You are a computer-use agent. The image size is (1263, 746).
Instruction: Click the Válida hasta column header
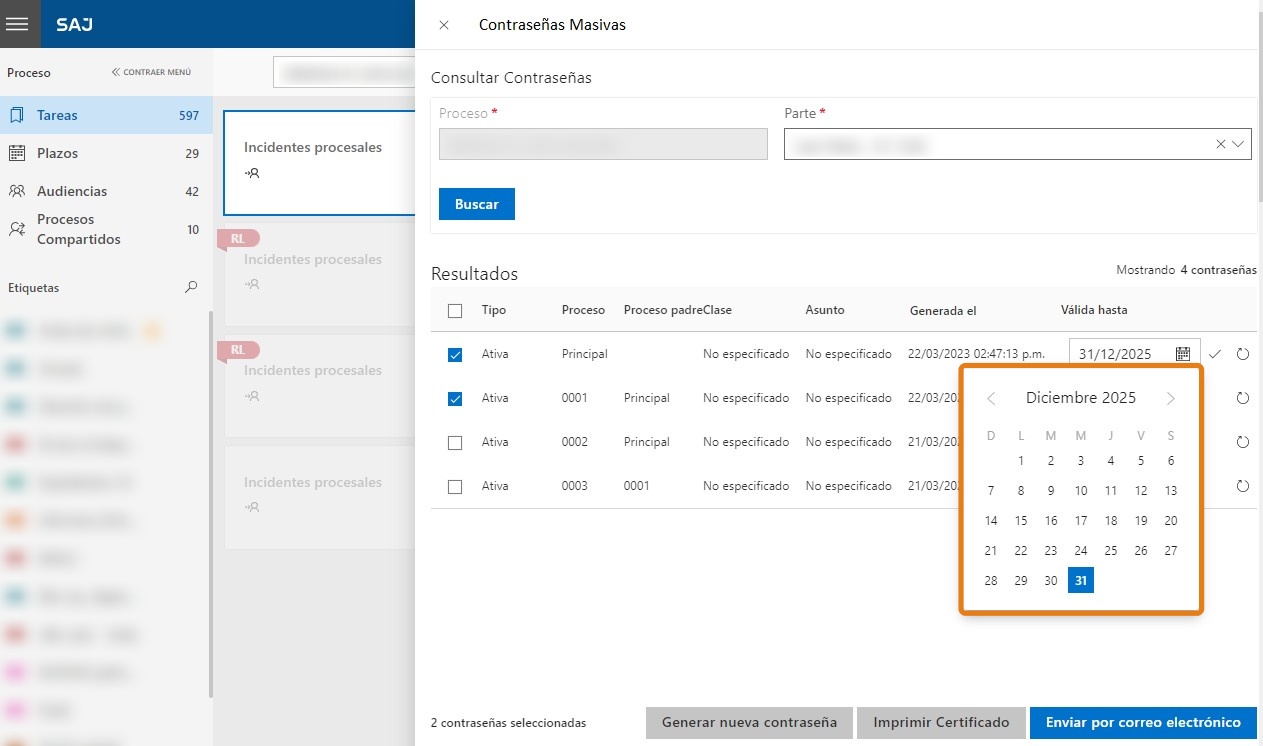1094,310
